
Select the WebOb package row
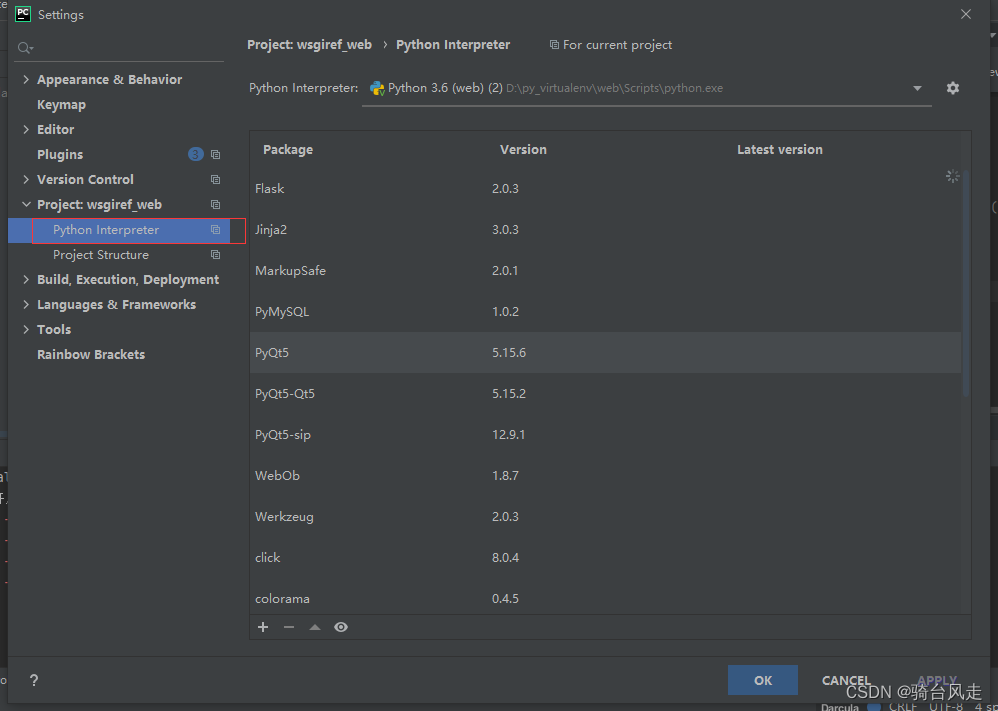(x=605, y=475)
